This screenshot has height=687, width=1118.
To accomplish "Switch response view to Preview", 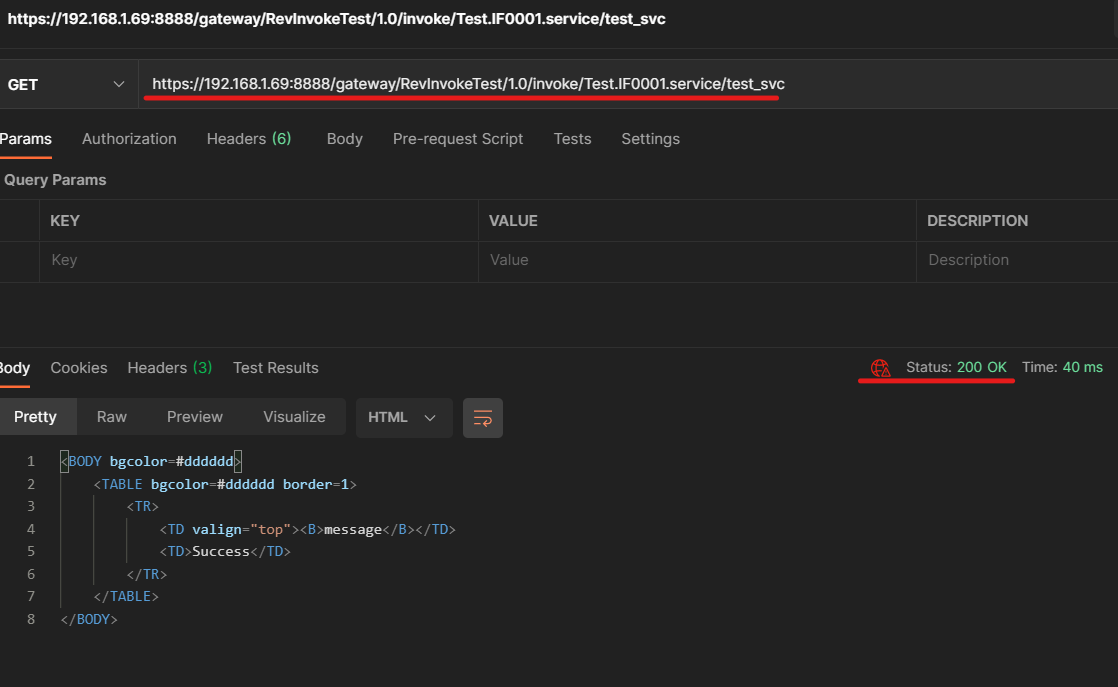I will point(194,417).
